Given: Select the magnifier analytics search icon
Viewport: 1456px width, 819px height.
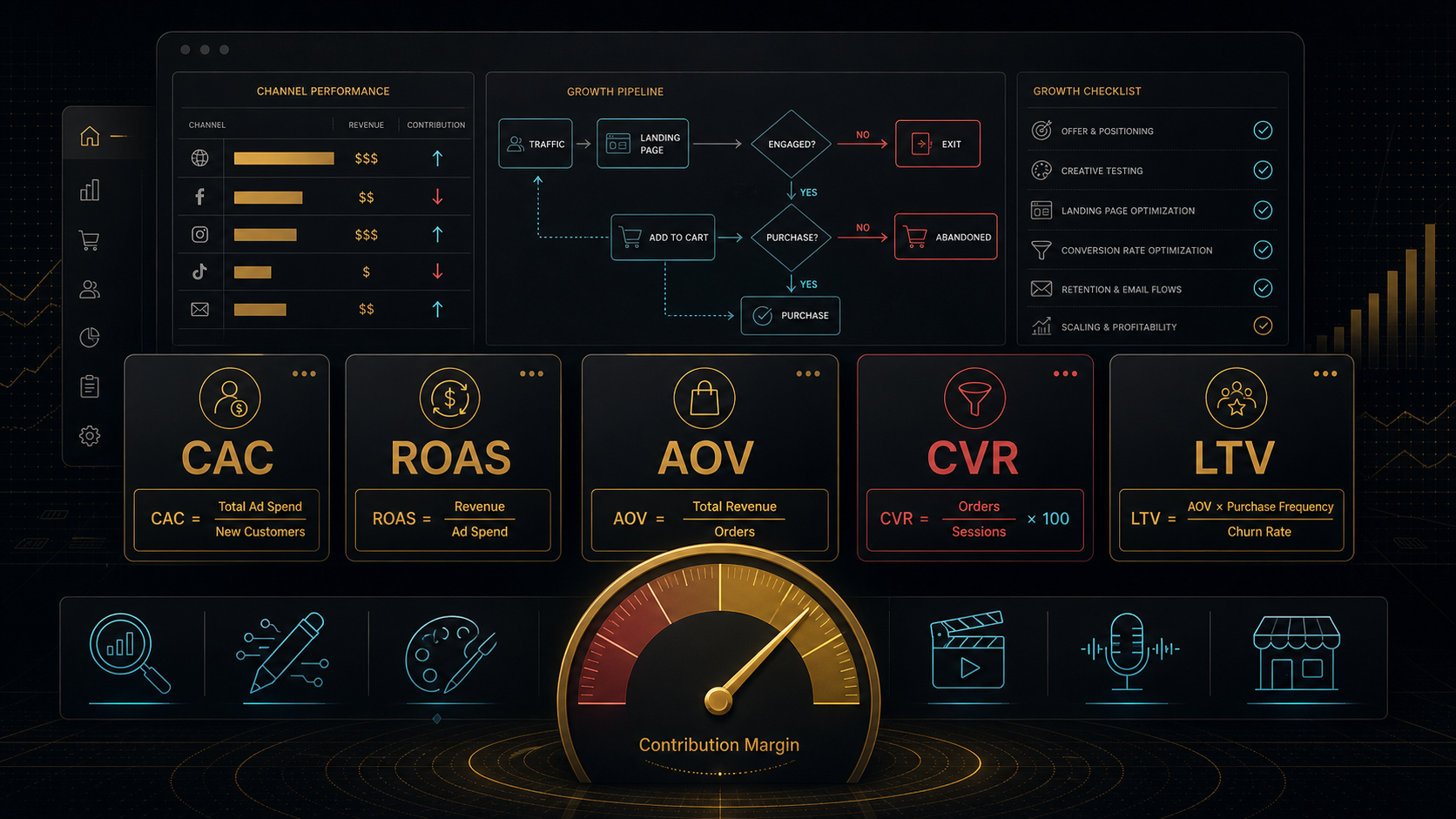Looking at the screenshot, I should point(131,654).
